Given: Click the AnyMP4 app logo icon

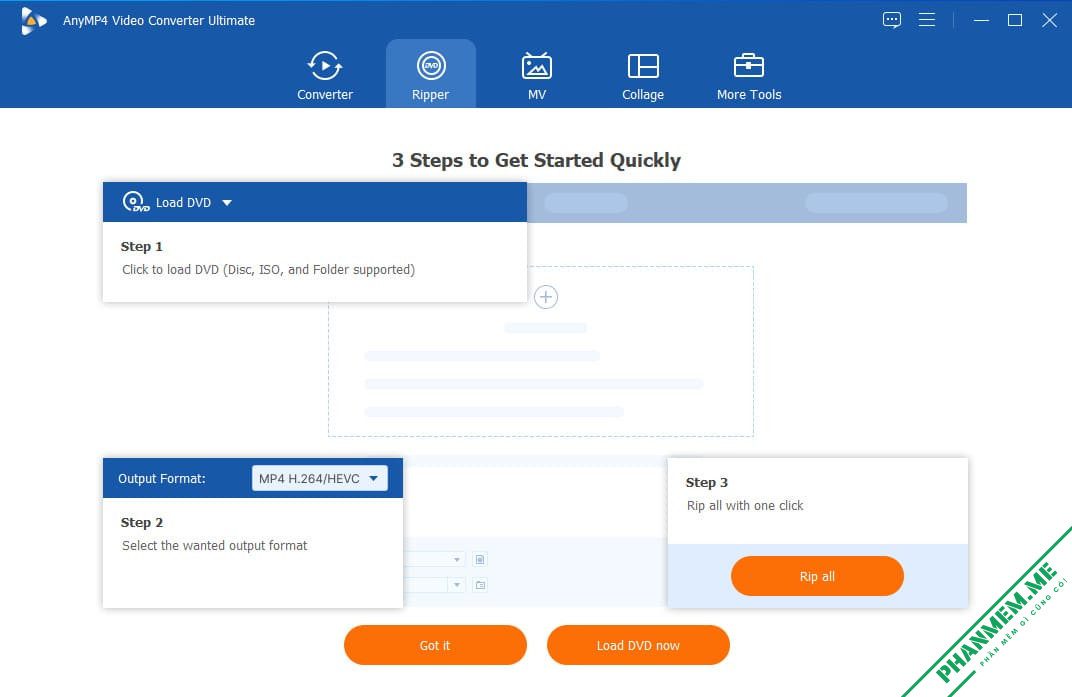Looking at the screenshot, I should pyautogui.click(x=33, y=21).
